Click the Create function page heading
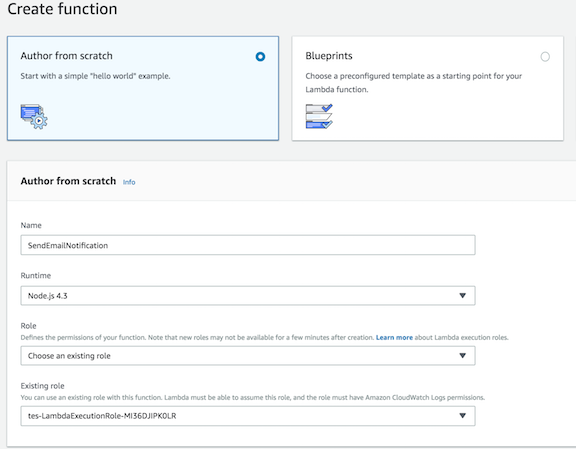 62,9
